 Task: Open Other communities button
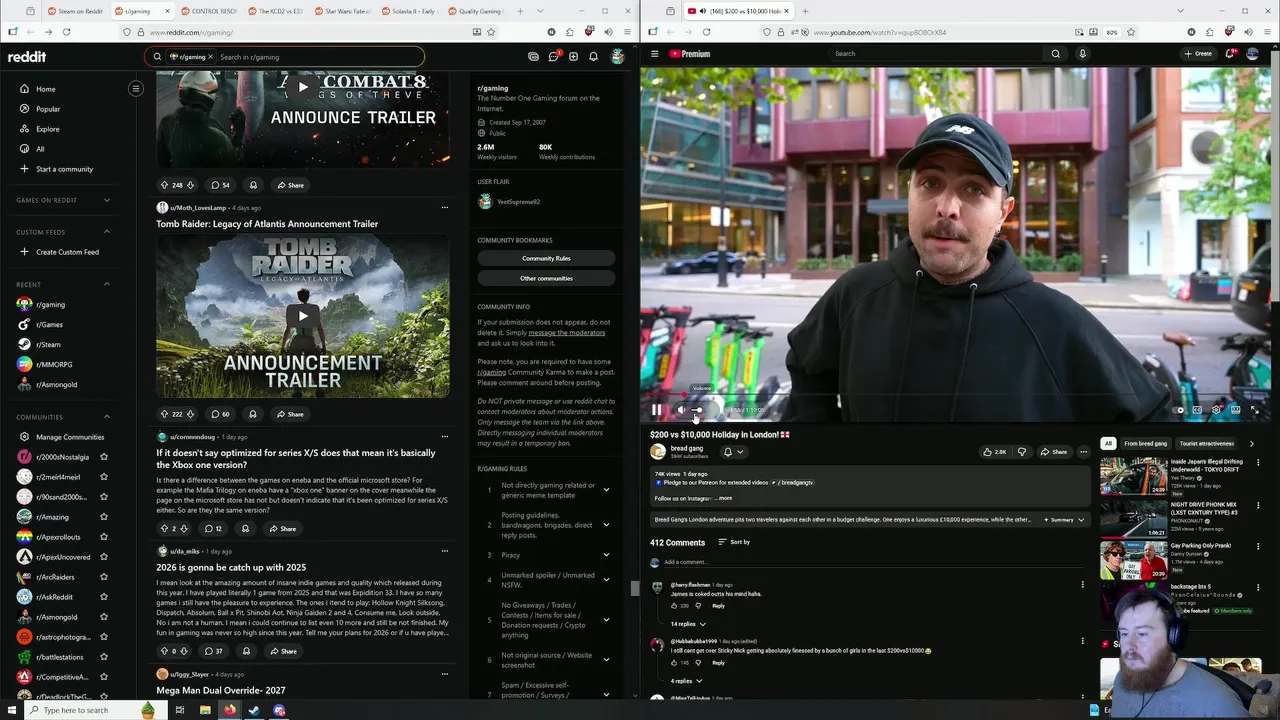point(546,278)
